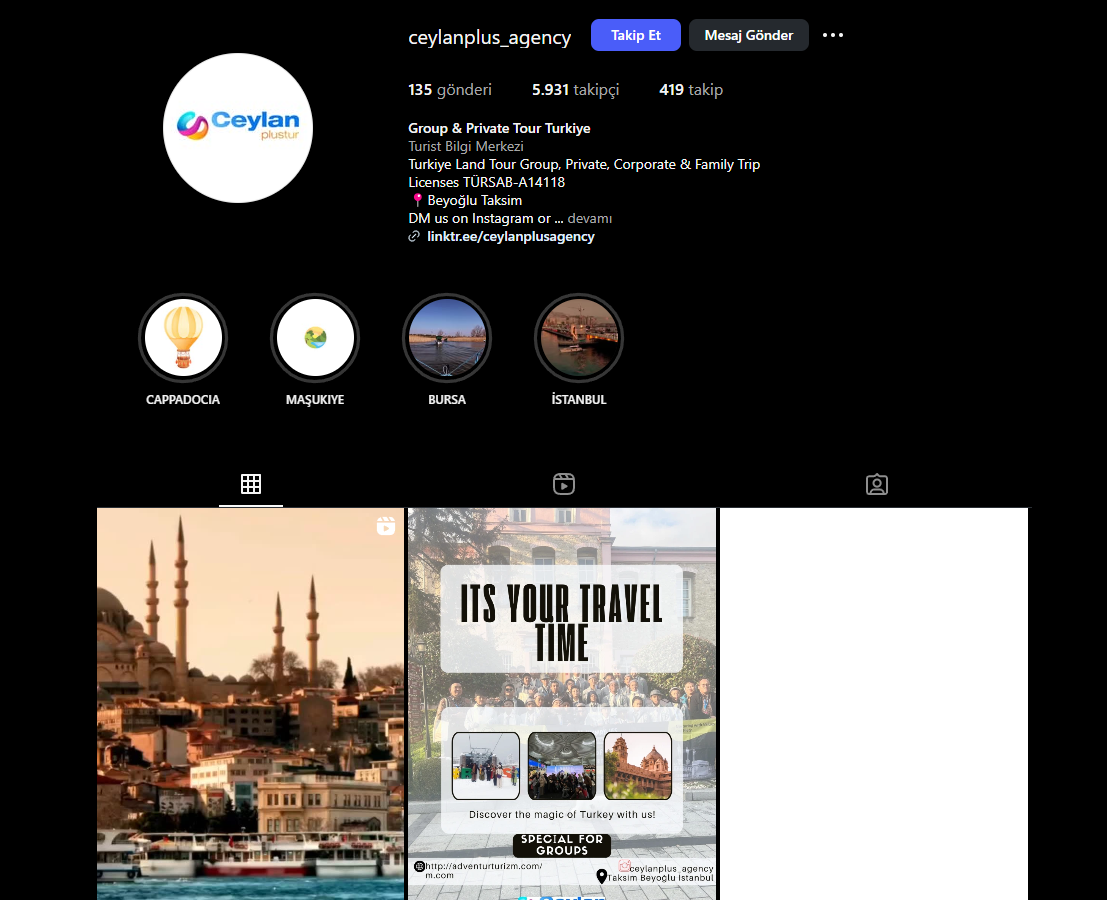Open the linktr.ee/ceylanplusagency link
This screenshot has width=1107, height=900.
tap(510, 237)
